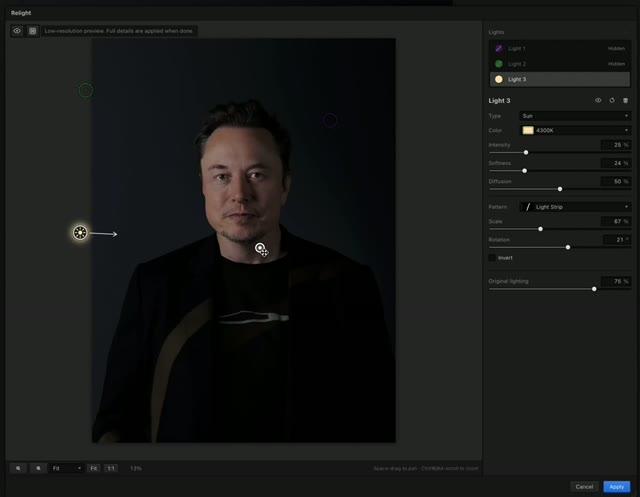
Task: Toggle Light 3 visibility eye icon
Action: (598, 100)
